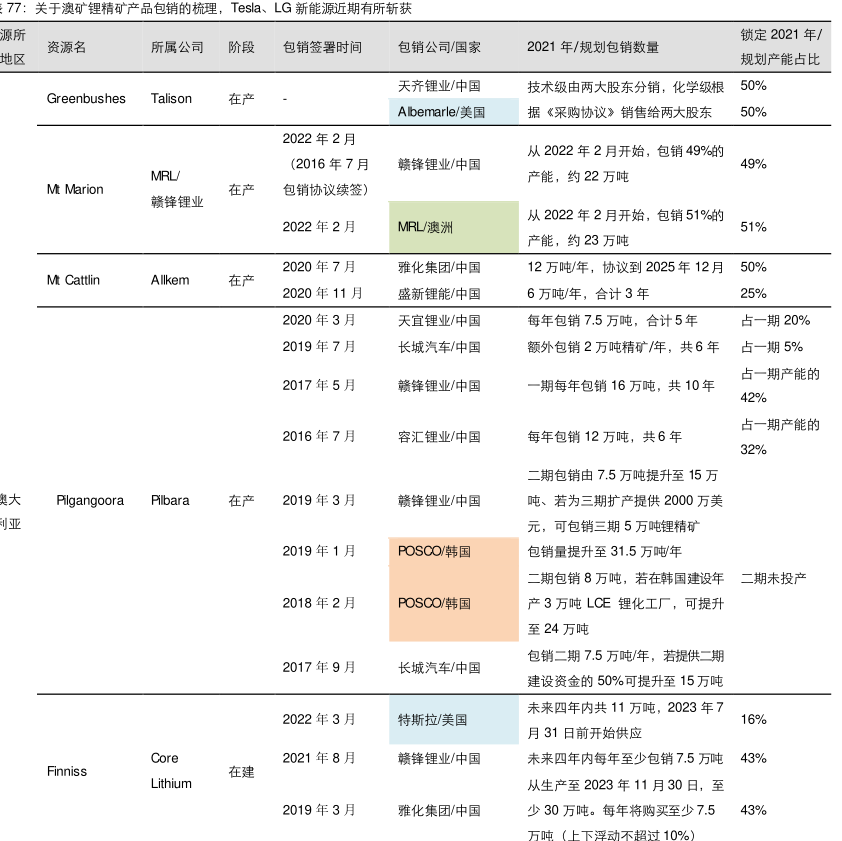Click the Finniss resource cell
Image resolution: width=842 pixels, height=841 pixels.
pos(67,771)
